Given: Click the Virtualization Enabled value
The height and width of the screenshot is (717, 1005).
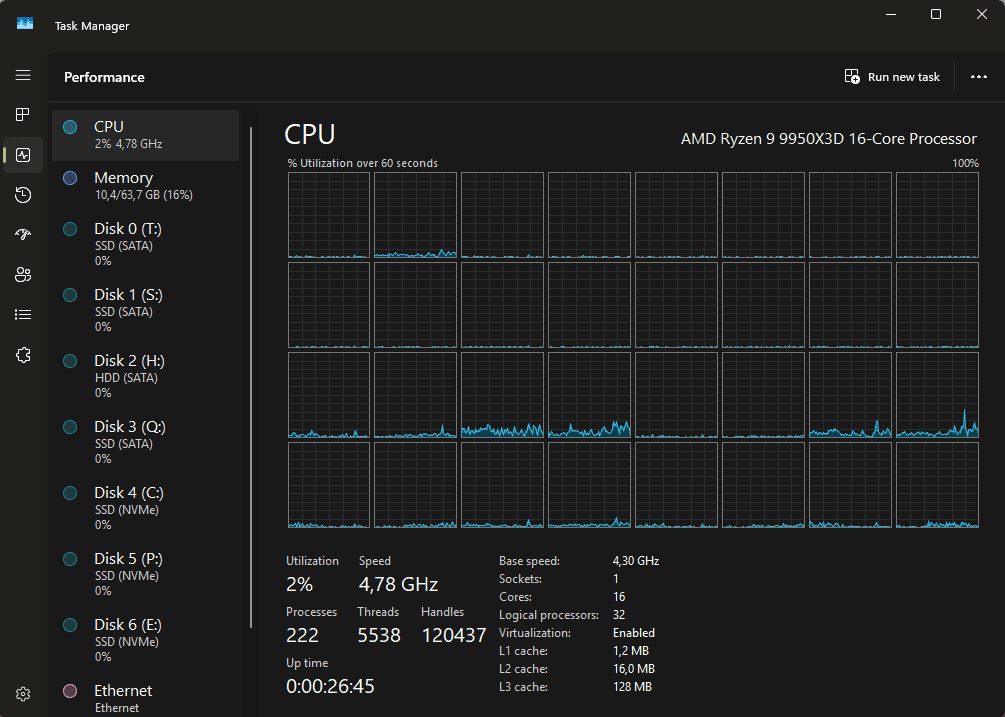Looking at the screenshot, I should [634, 632].
